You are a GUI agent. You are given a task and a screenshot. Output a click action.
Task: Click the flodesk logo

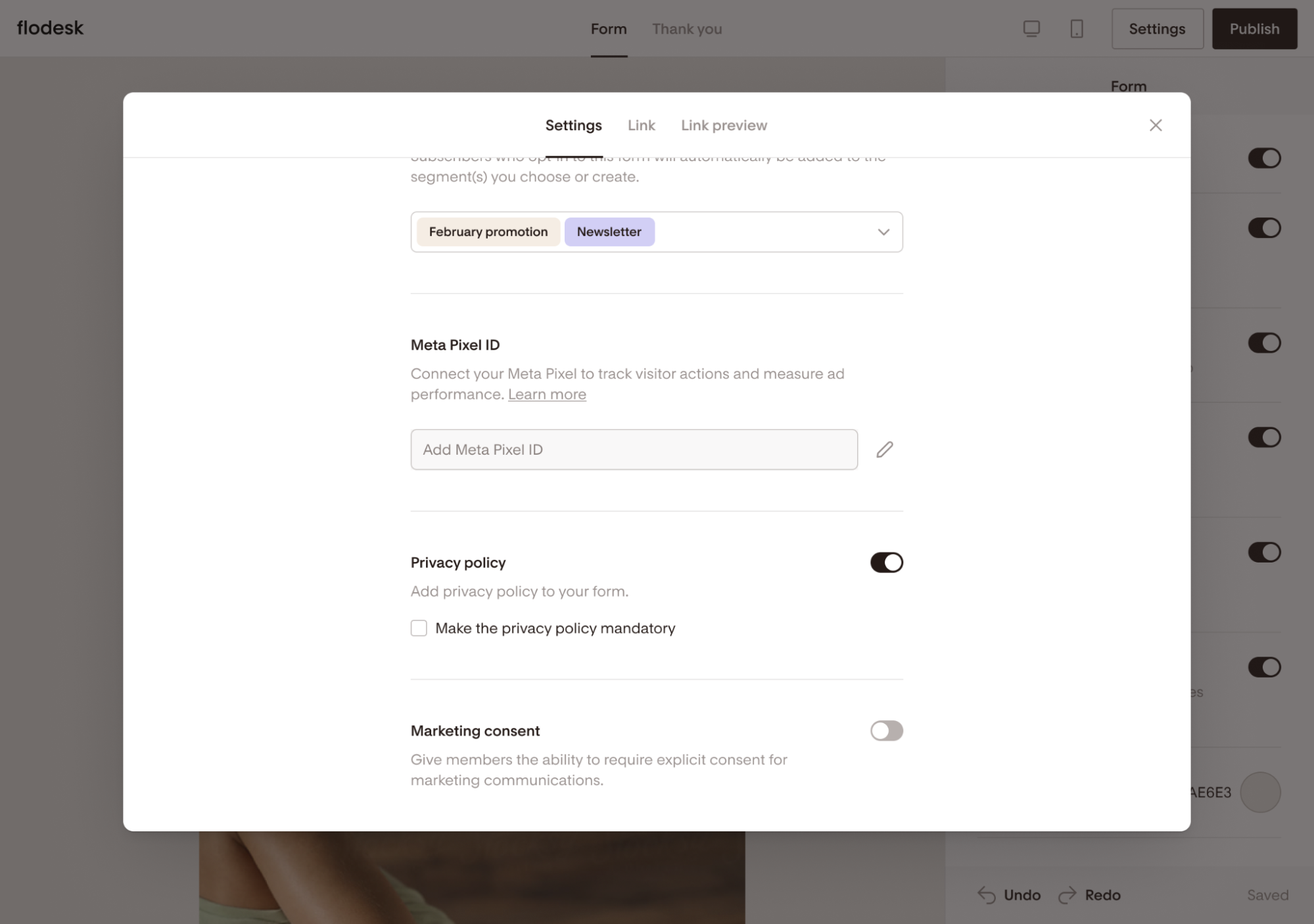click(50, 28)
